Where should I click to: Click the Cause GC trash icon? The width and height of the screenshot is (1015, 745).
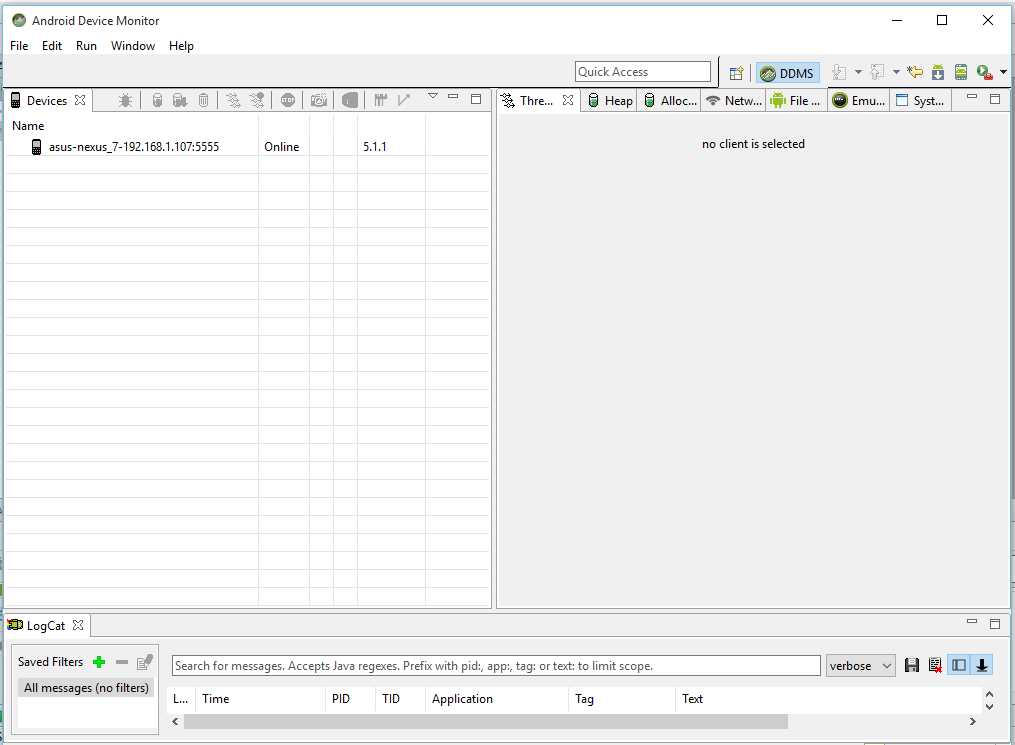pyautogui.click(x=203, y=100)
